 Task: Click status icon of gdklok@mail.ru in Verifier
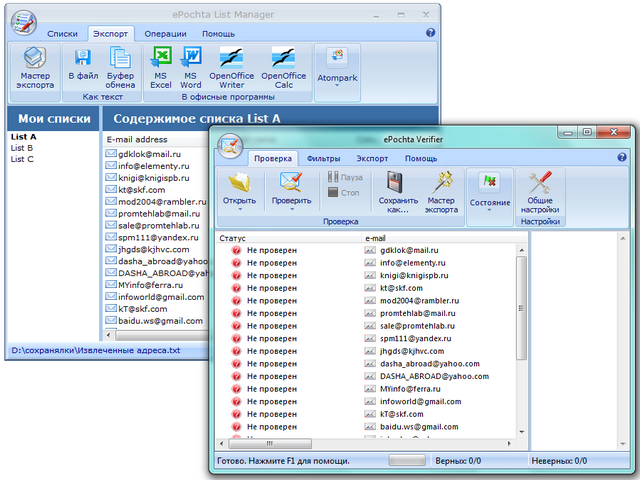coord(236,250)
